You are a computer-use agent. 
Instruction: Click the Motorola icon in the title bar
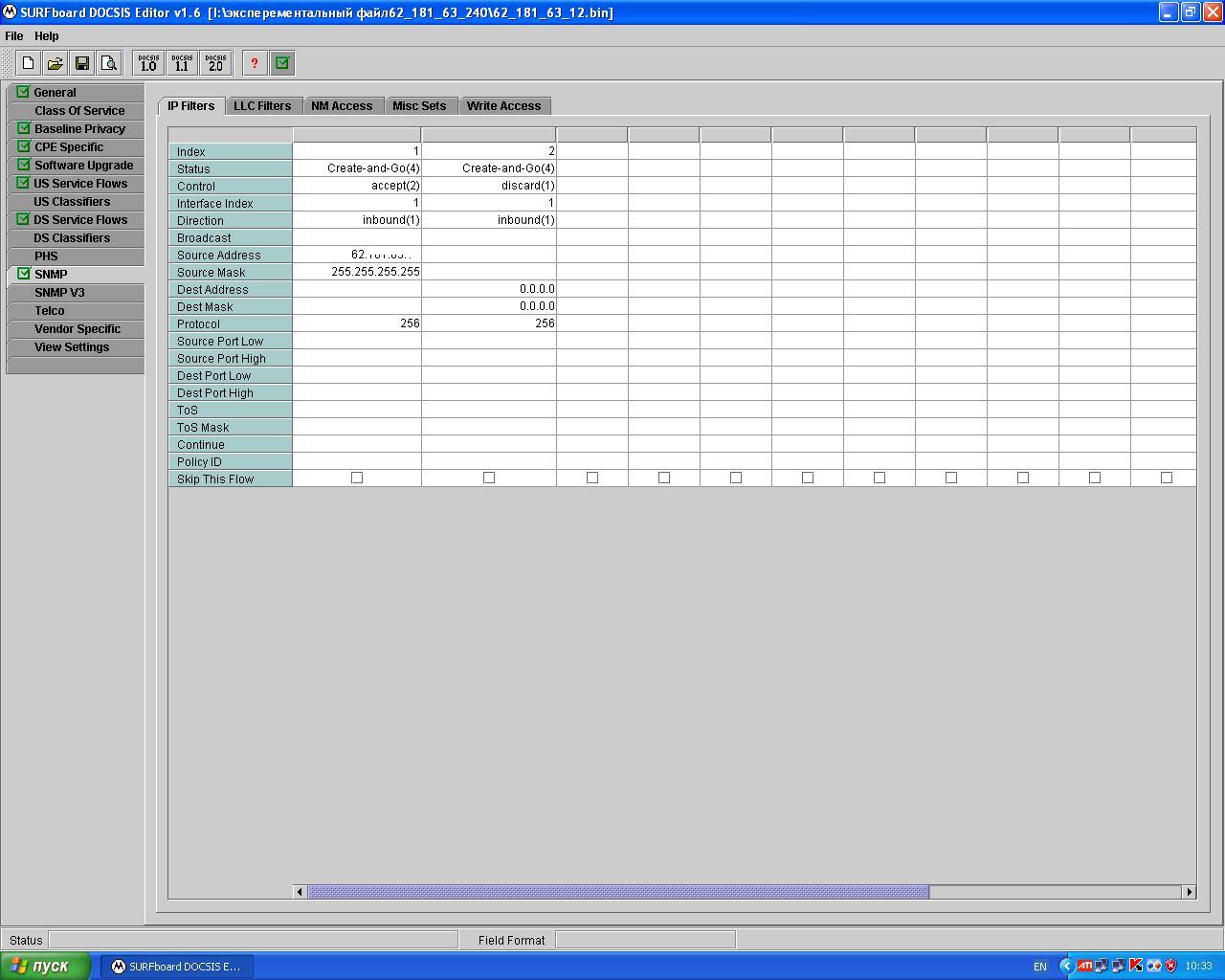pyautogui.click(x=11, y=11)
